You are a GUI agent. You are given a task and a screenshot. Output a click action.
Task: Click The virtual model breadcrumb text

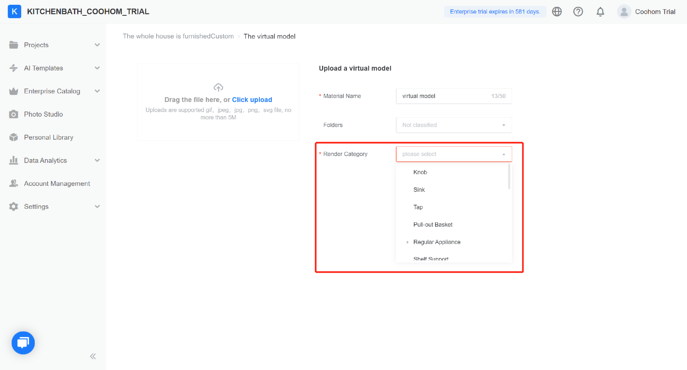[269, 36]
